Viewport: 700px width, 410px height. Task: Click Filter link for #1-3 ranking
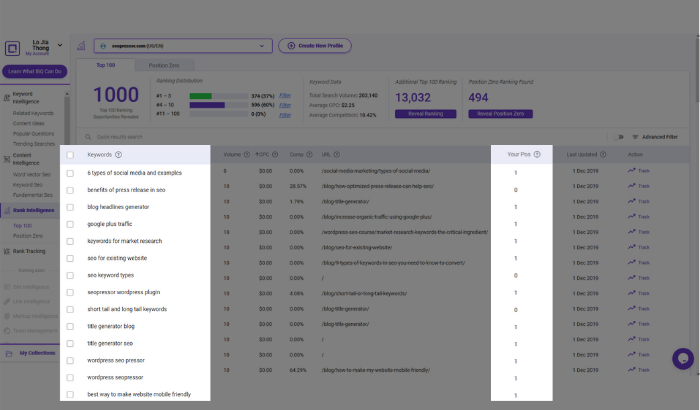pyautogui.click(x=285, y=96)
